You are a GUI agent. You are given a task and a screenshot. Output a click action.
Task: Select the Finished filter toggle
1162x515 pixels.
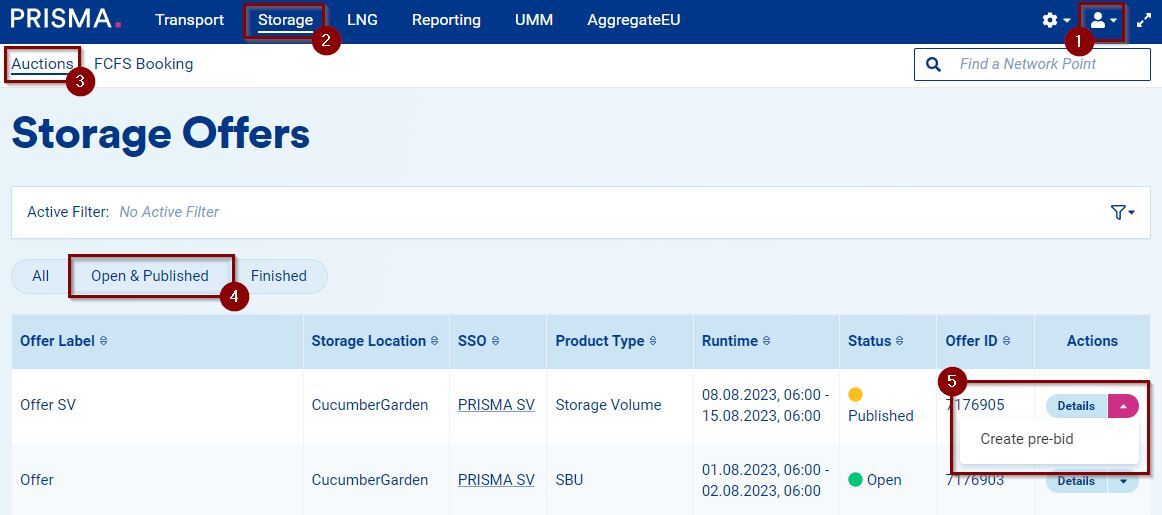278,276
